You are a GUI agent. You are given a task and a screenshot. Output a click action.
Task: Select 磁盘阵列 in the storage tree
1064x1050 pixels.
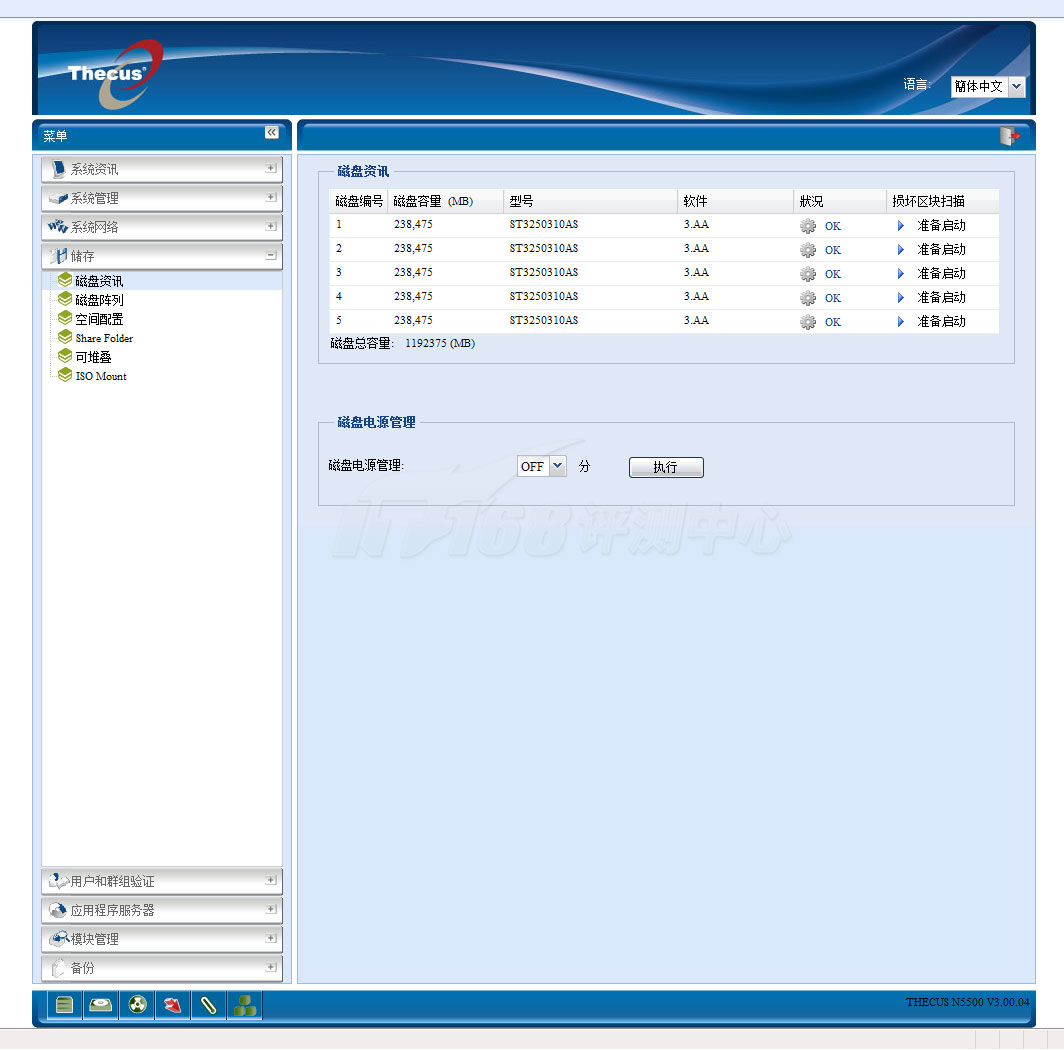point(99,300)
